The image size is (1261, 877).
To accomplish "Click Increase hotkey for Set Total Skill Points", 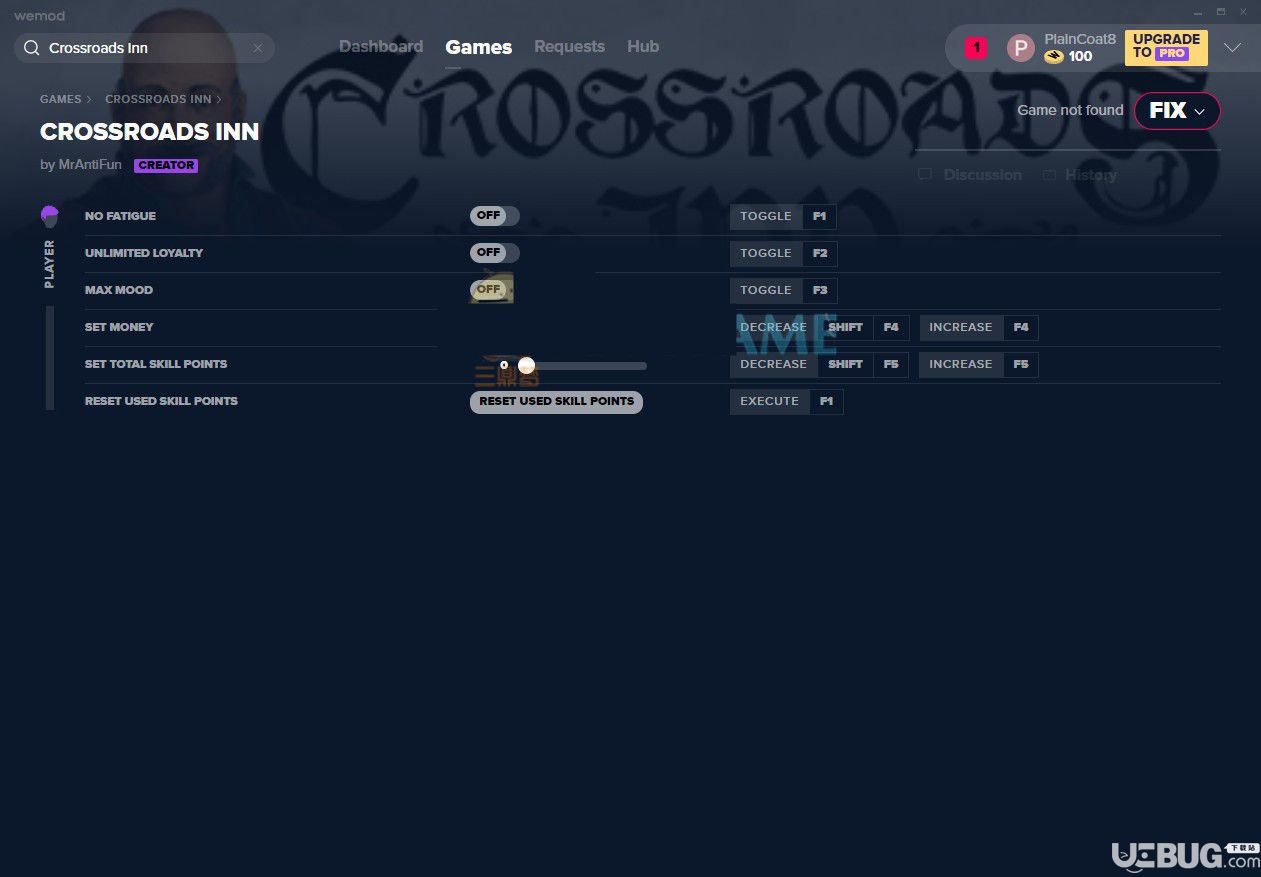I will pyautogui.click(x=979, y=364).
